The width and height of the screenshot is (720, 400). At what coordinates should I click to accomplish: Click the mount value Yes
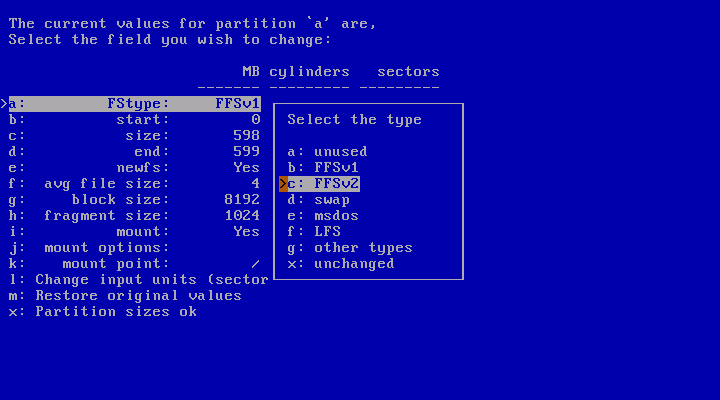pyautogui.click(x=247, y=232)
